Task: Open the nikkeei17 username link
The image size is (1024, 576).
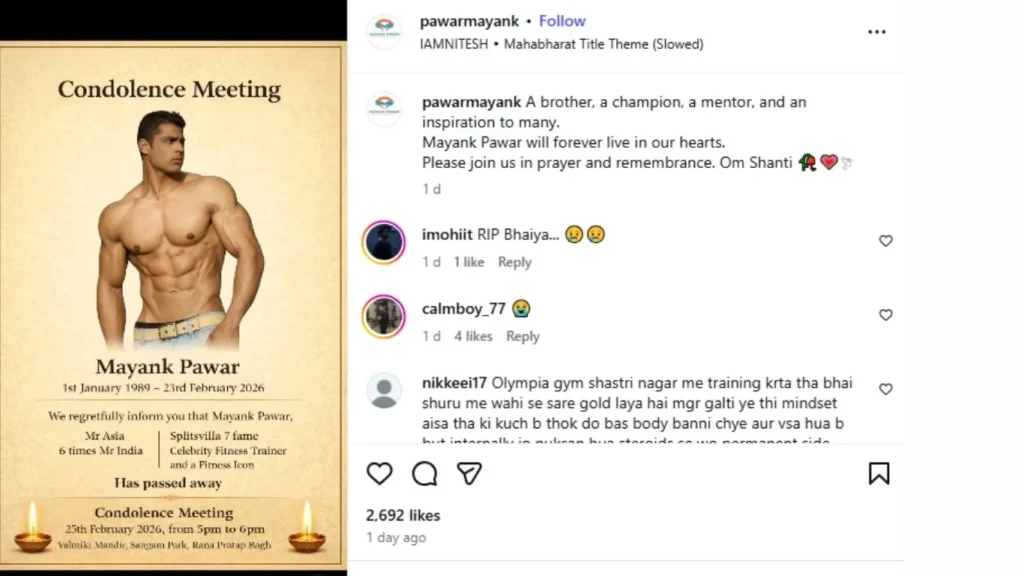Action: tap(454, 382)
